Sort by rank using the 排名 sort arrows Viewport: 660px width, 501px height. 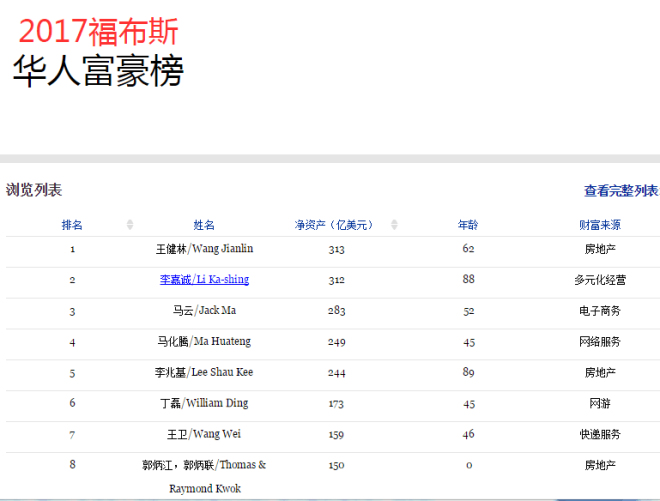(x=130, y=224)
